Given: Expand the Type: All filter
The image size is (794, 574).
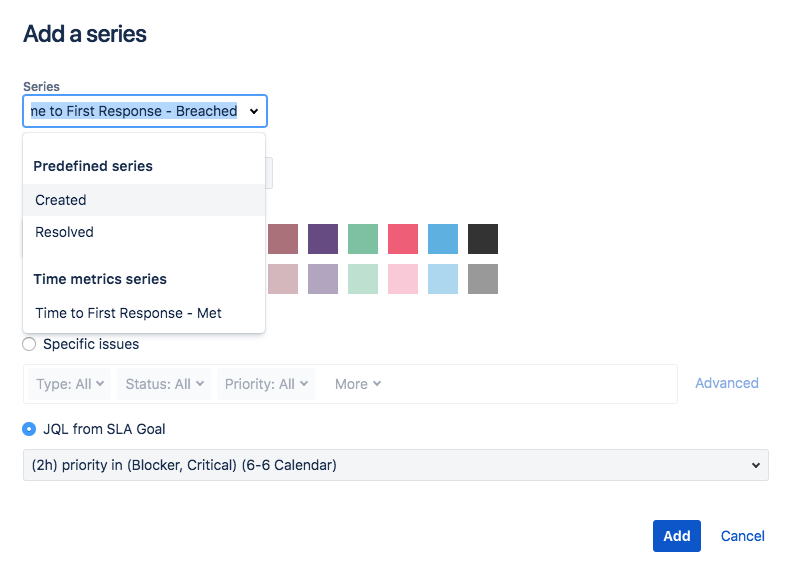Looking at the screenshot, I should pos(70,384).
